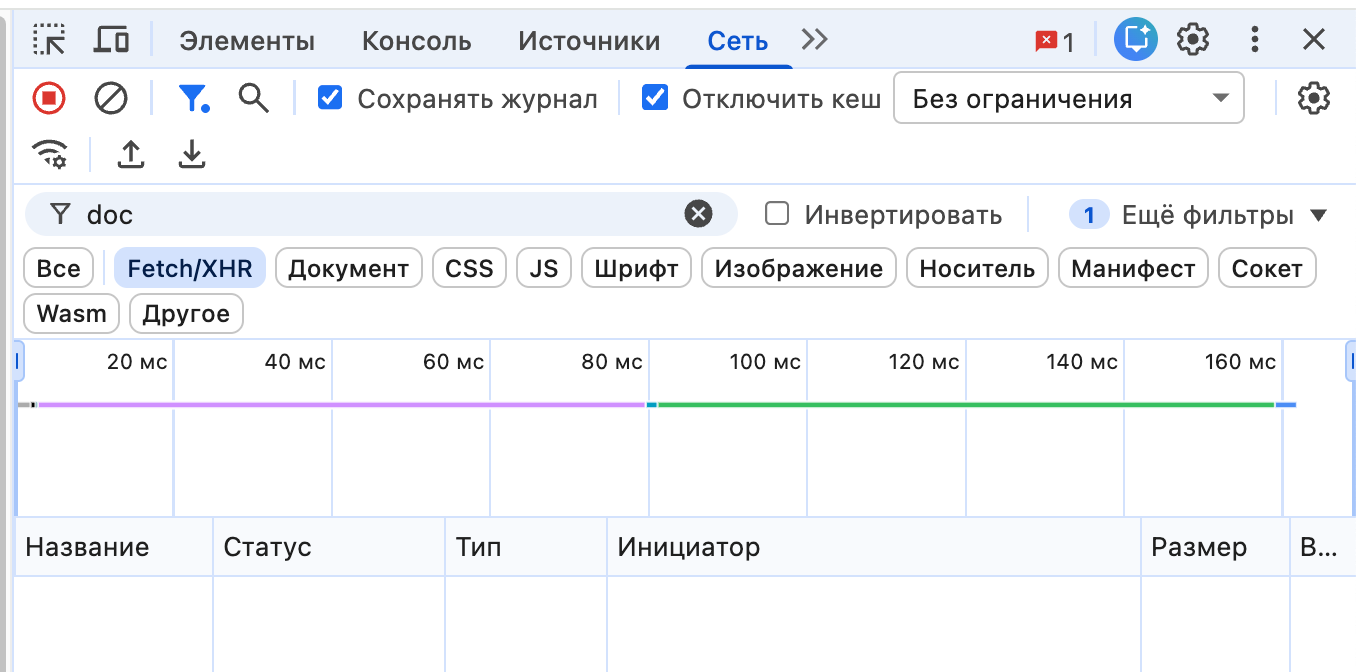Toggle device emulation mode
Screen dimensions: 1356x672
coord(110,39)
